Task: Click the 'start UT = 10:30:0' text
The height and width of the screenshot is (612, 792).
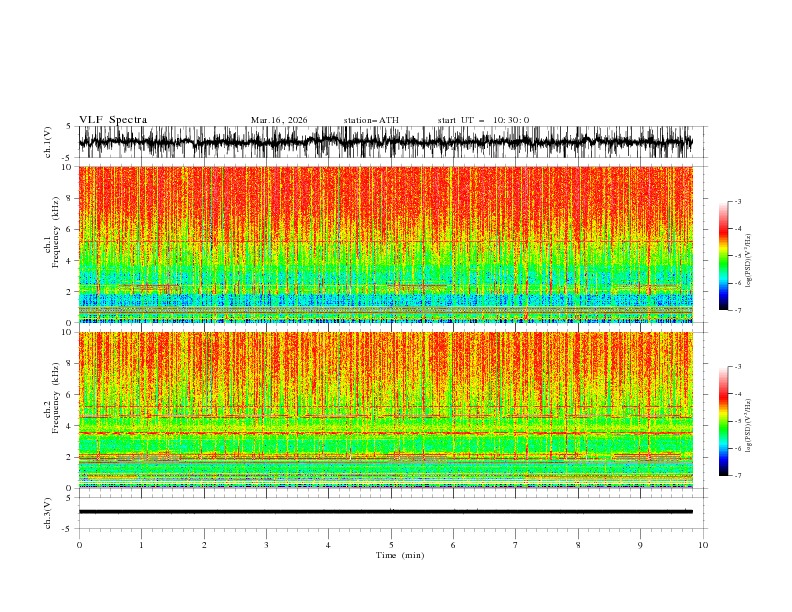Action: point(483,120)
